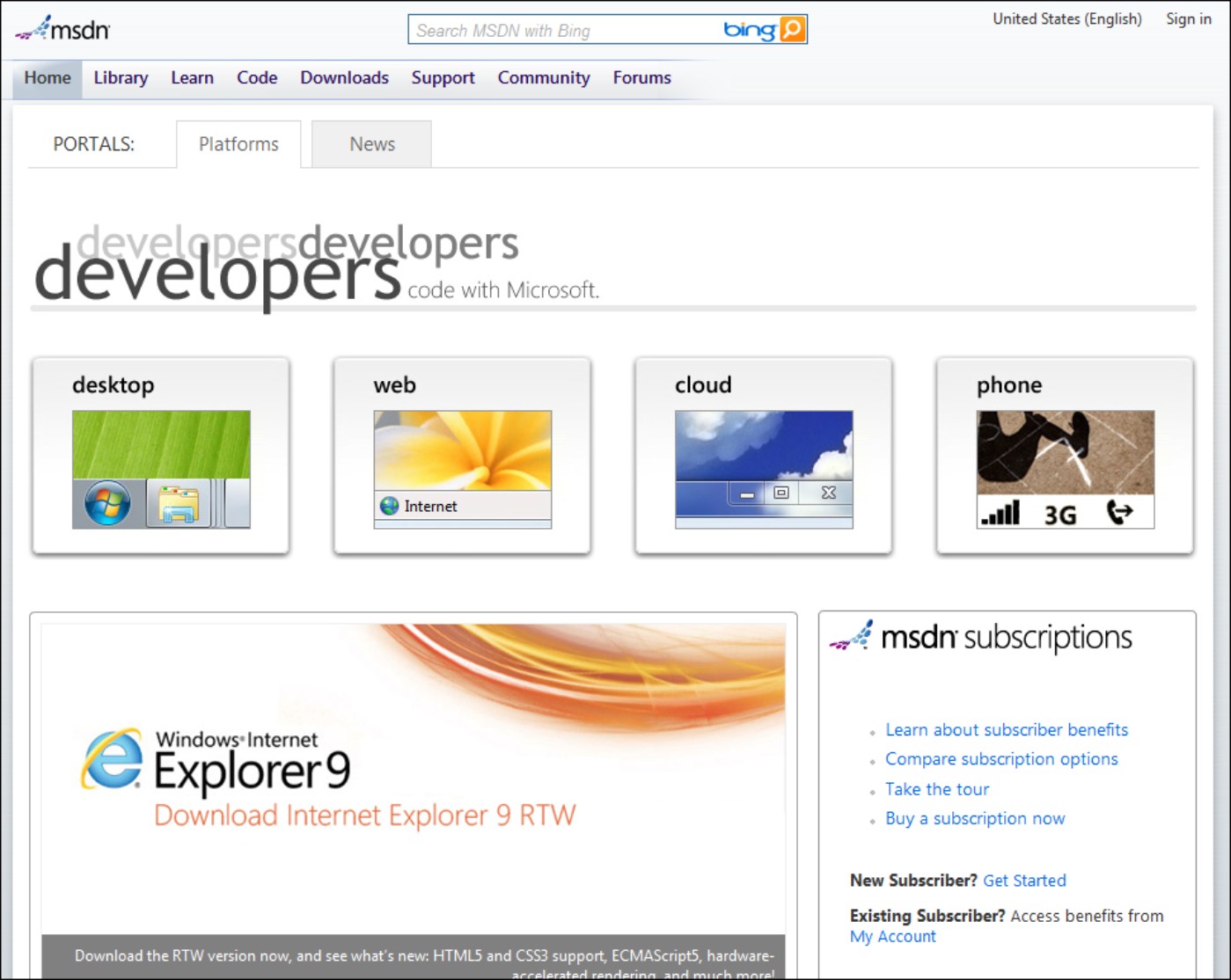Click the call forwarding phone icon
1231x980 pixels.
[1119, 512]
